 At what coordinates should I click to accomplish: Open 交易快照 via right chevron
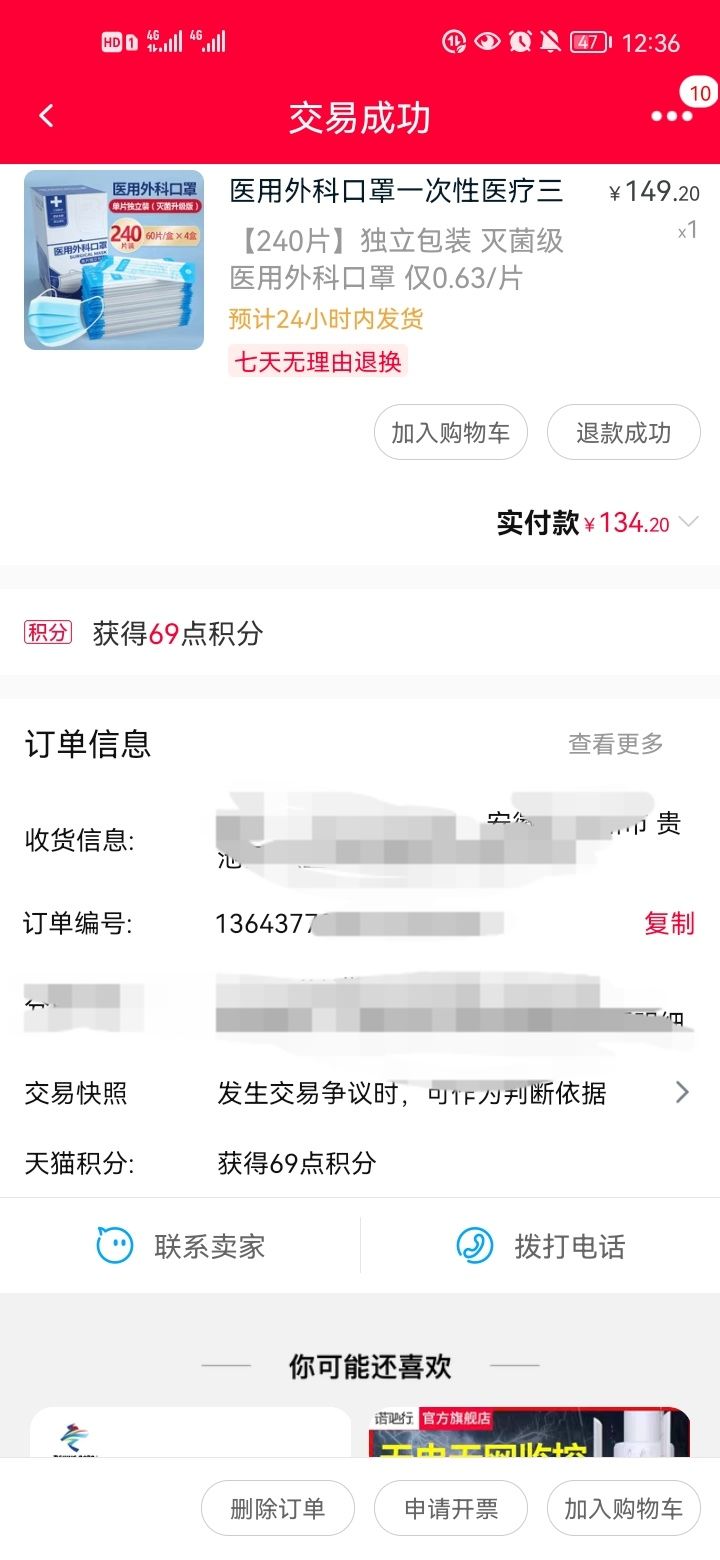click(x=682, y=1092)
